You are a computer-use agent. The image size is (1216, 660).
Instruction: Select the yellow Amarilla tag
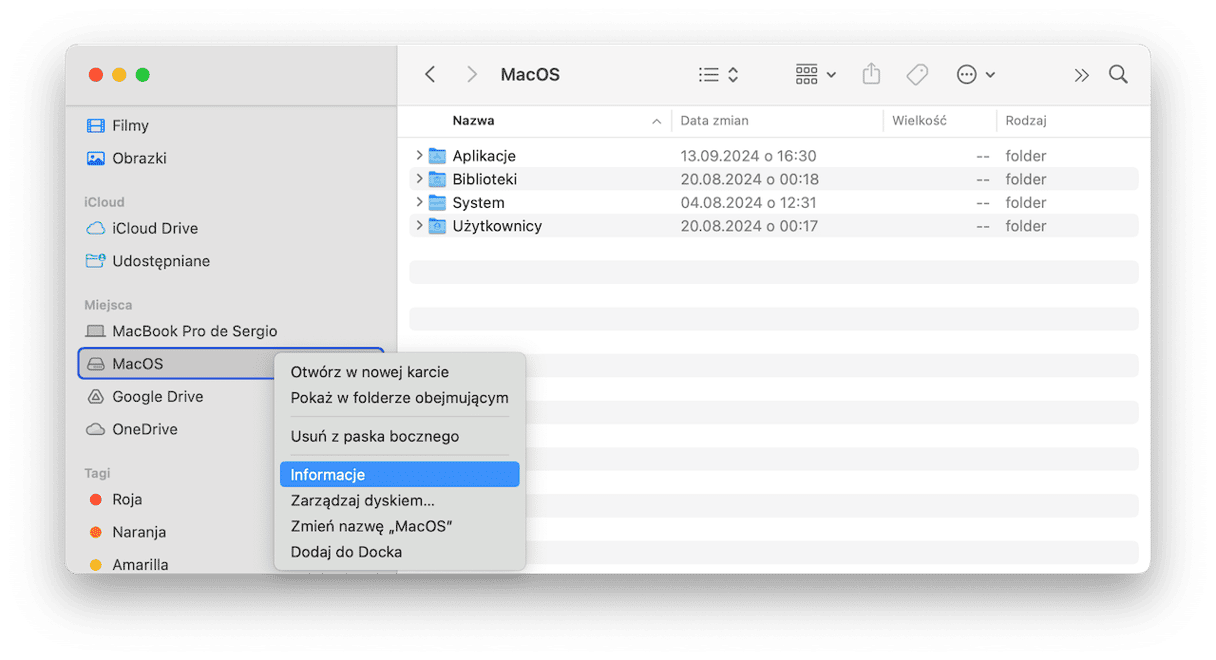96,565
